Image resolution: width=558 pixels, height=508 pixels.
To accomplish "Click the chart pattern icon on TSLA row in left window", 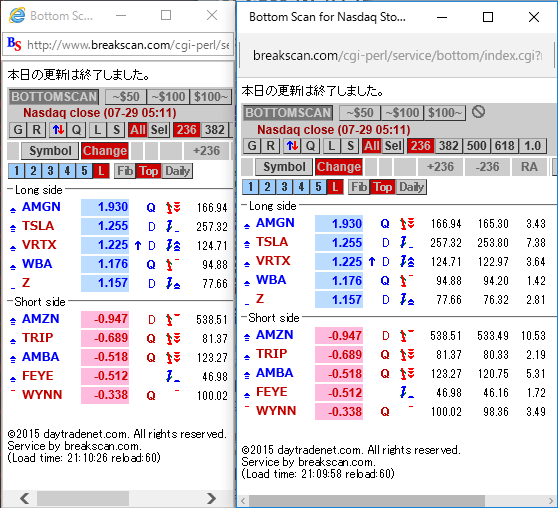I will click(173, 226).
